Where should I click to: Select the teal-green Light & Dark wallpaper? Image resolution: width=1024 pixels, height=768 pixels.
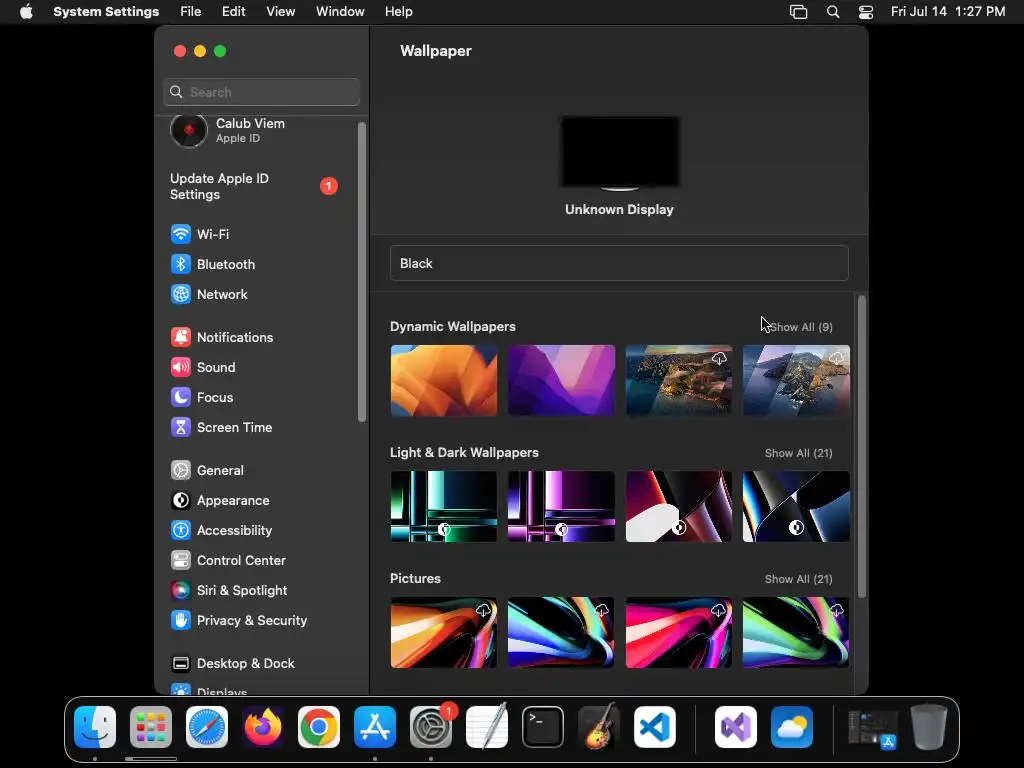click(x=444, y=507)
